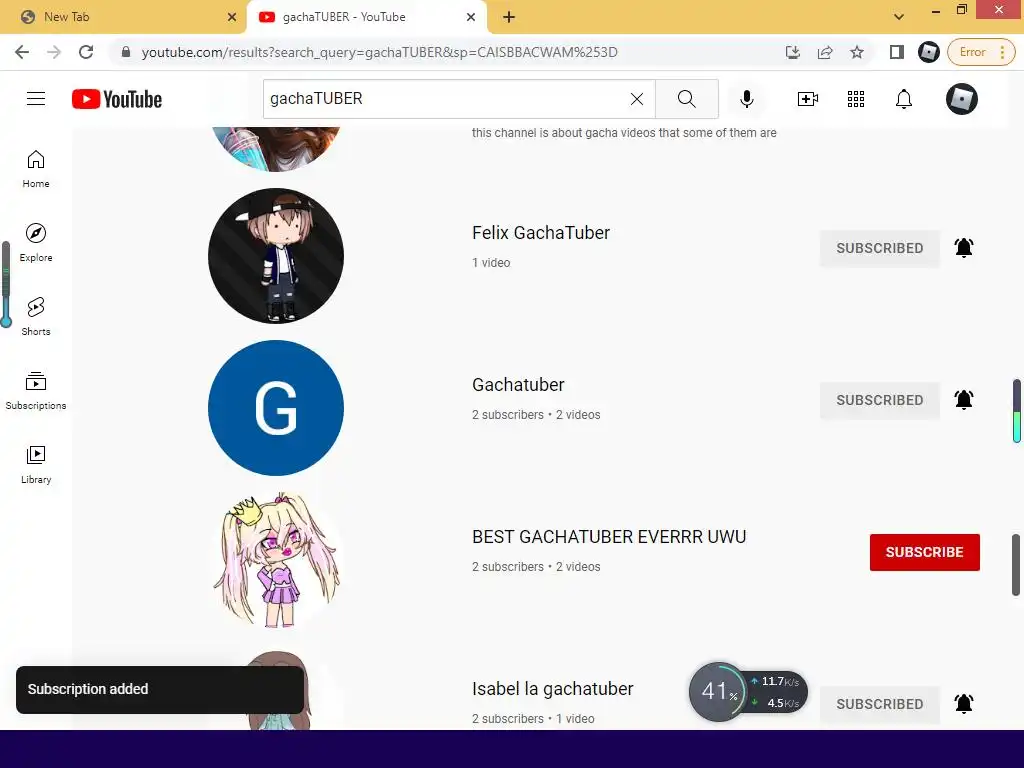
Task: Close the gachaTUBER - YouTube tab
Action: [x=471, y=17]
